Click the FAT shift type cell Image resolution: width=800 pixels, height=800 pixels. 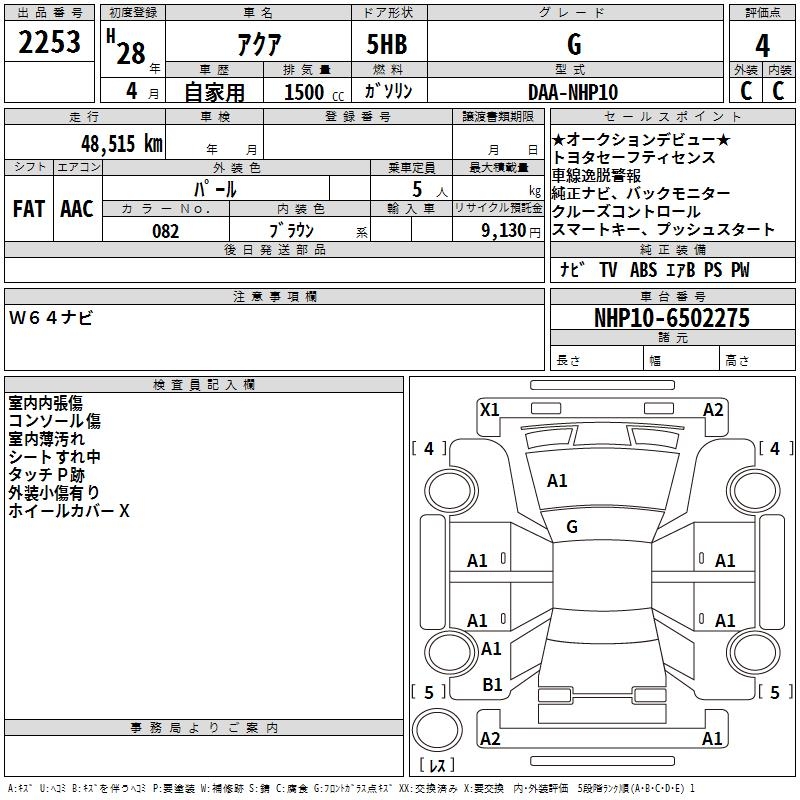pyautogui.click(x=28, y=208)
